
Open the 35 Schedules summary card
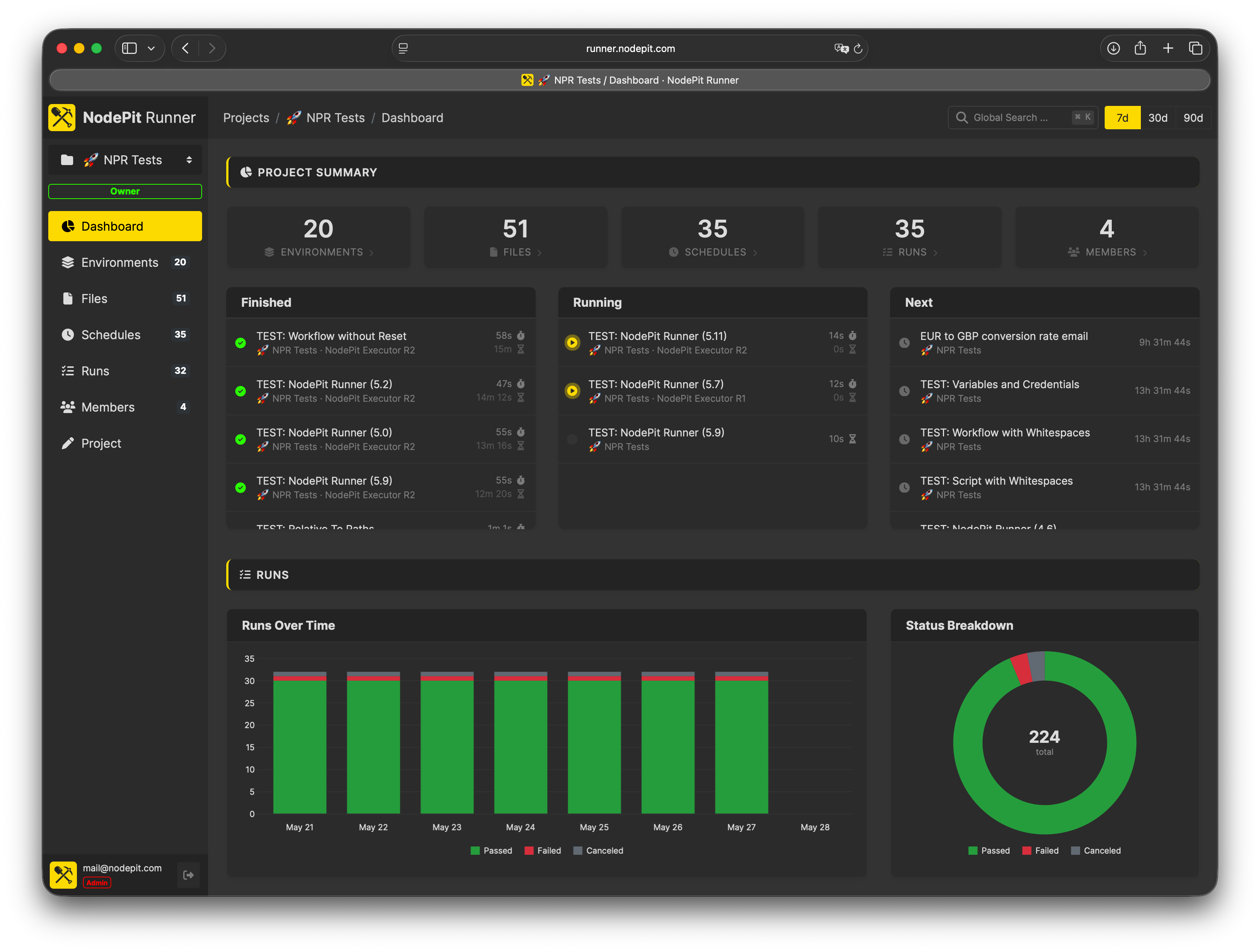point(713,237)
